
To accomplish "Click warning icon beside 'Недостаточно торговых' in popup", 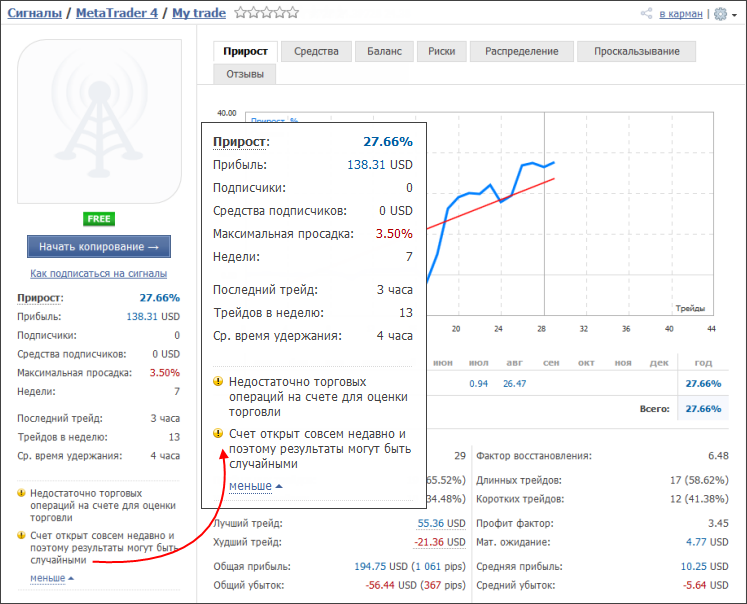I will click(218, 382).
